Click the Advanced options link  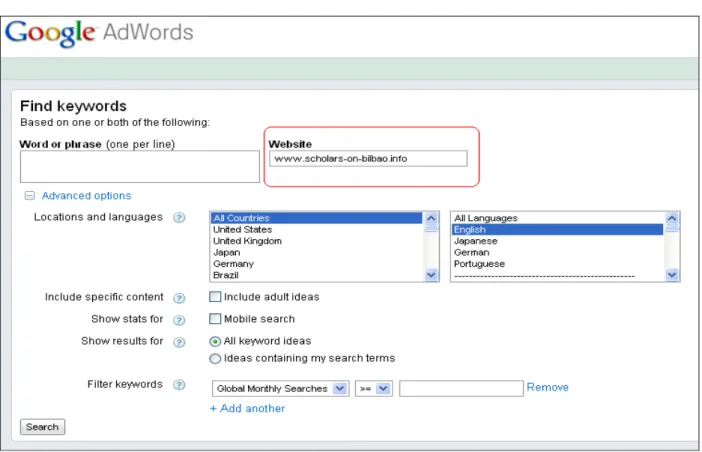[86, 196]
